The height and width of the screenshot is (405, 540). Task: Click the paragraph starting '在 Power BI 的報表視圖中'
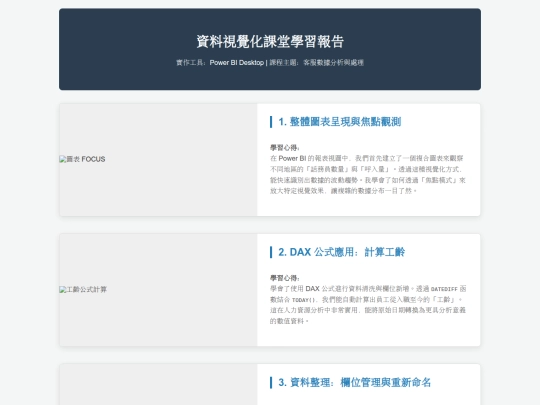(368, 175)
